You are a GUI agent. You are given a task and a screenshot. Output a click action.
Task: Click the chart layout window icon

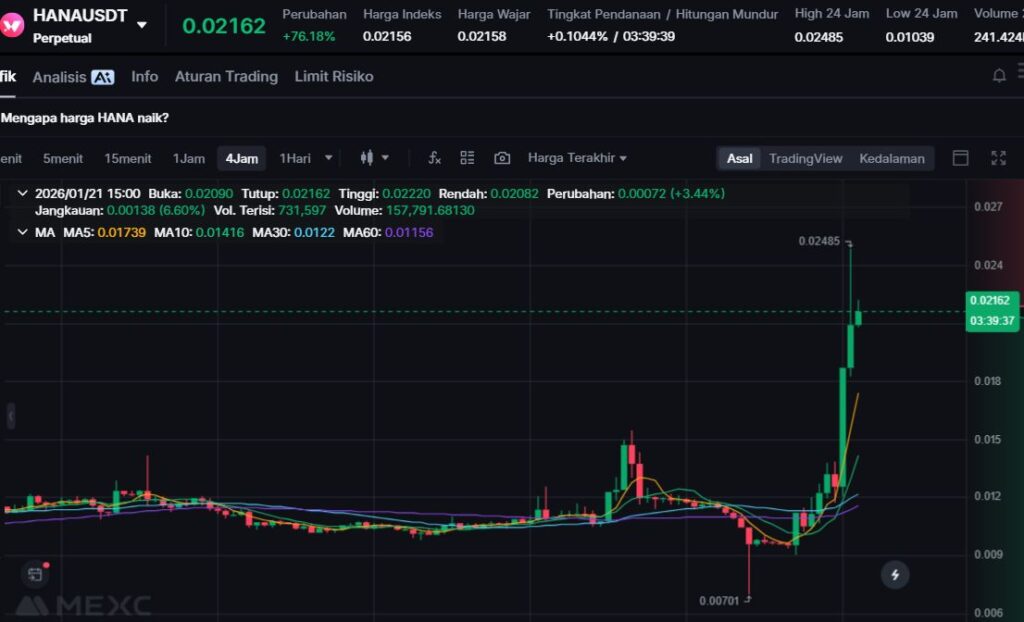pos(960,158)
